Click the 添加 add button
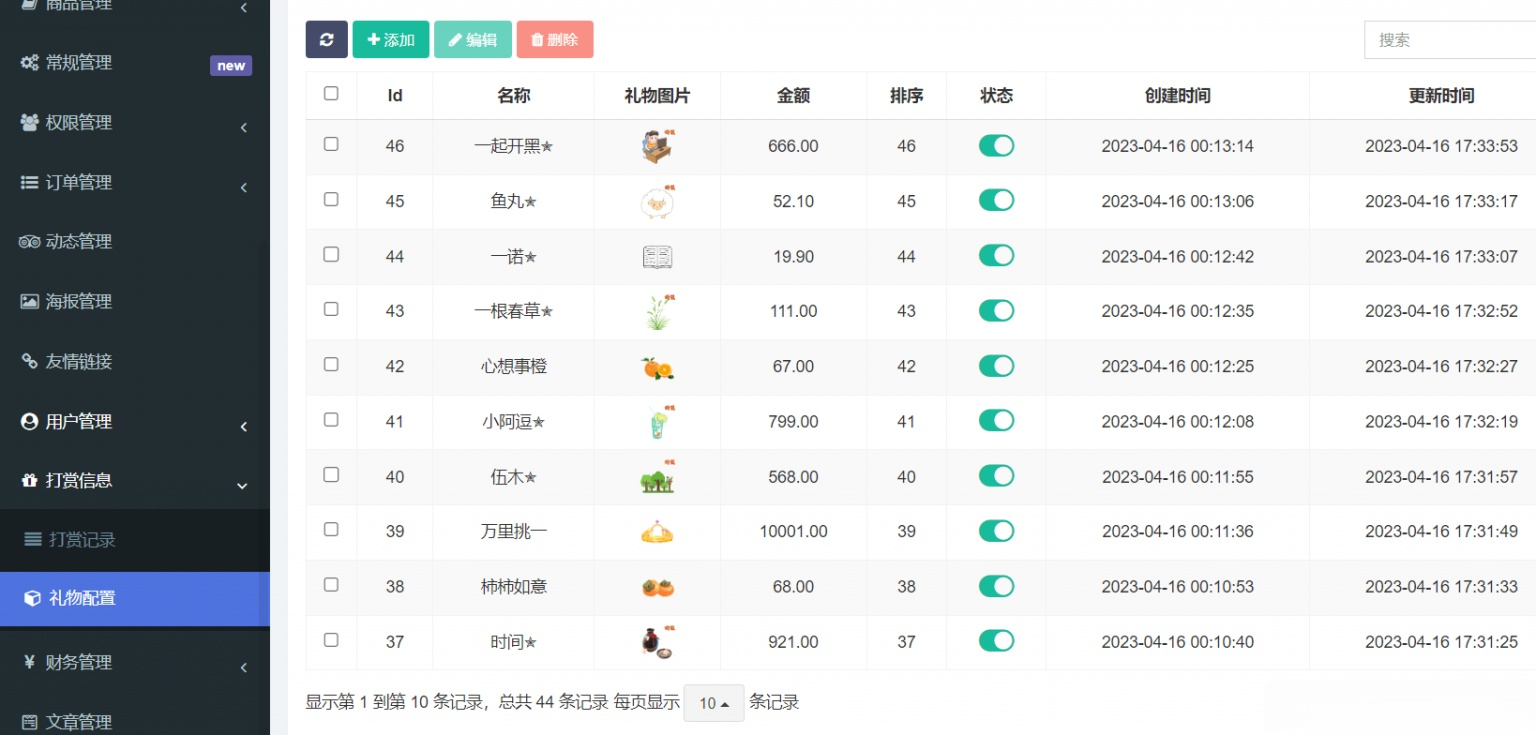 click(x=391, y=40)
